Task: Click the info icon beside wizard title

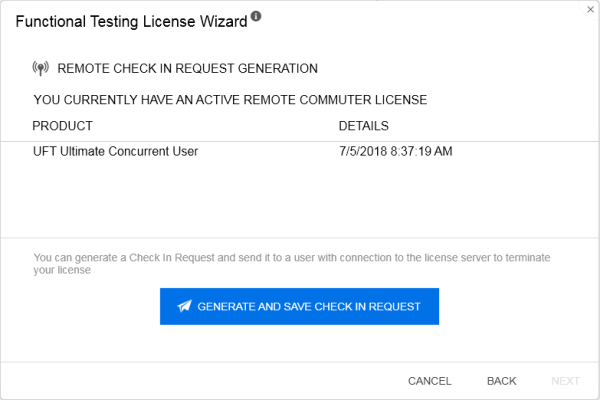Action: (x=256, y=17)
